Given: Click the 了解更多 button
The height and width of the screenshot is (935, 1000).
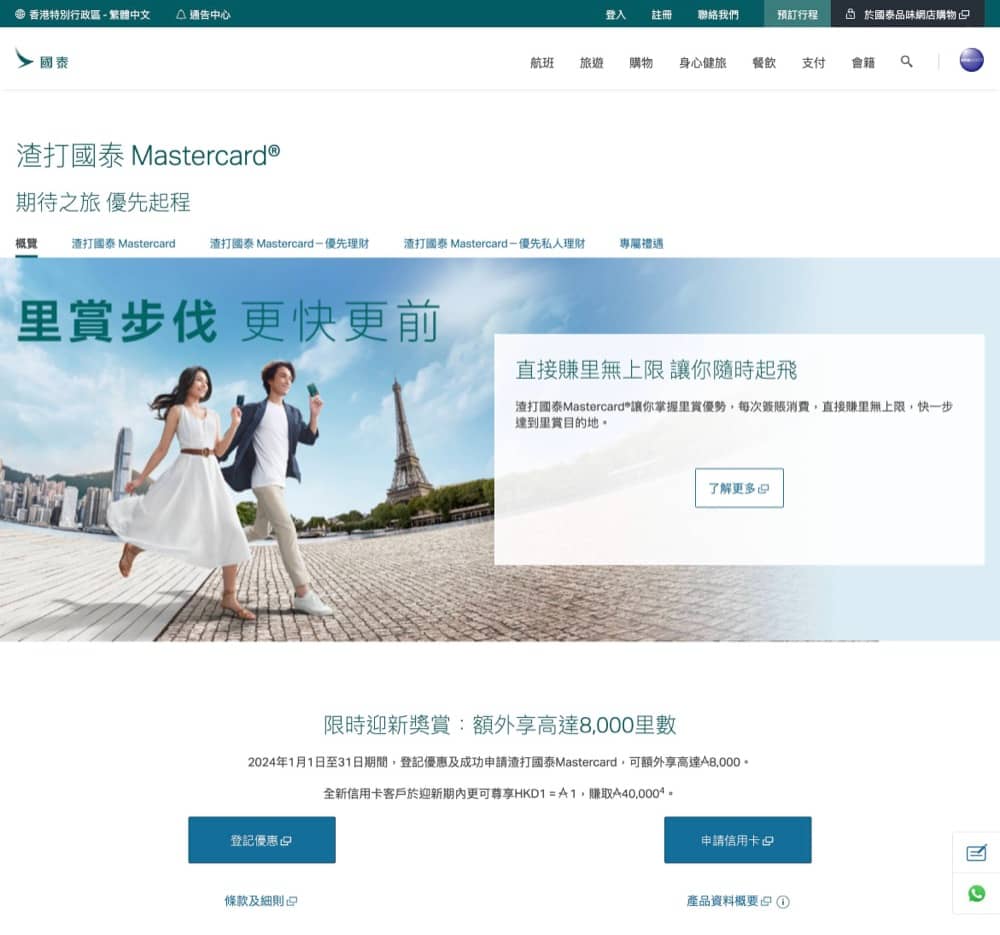Looking at the screenshot, I should tap(739, 488).
